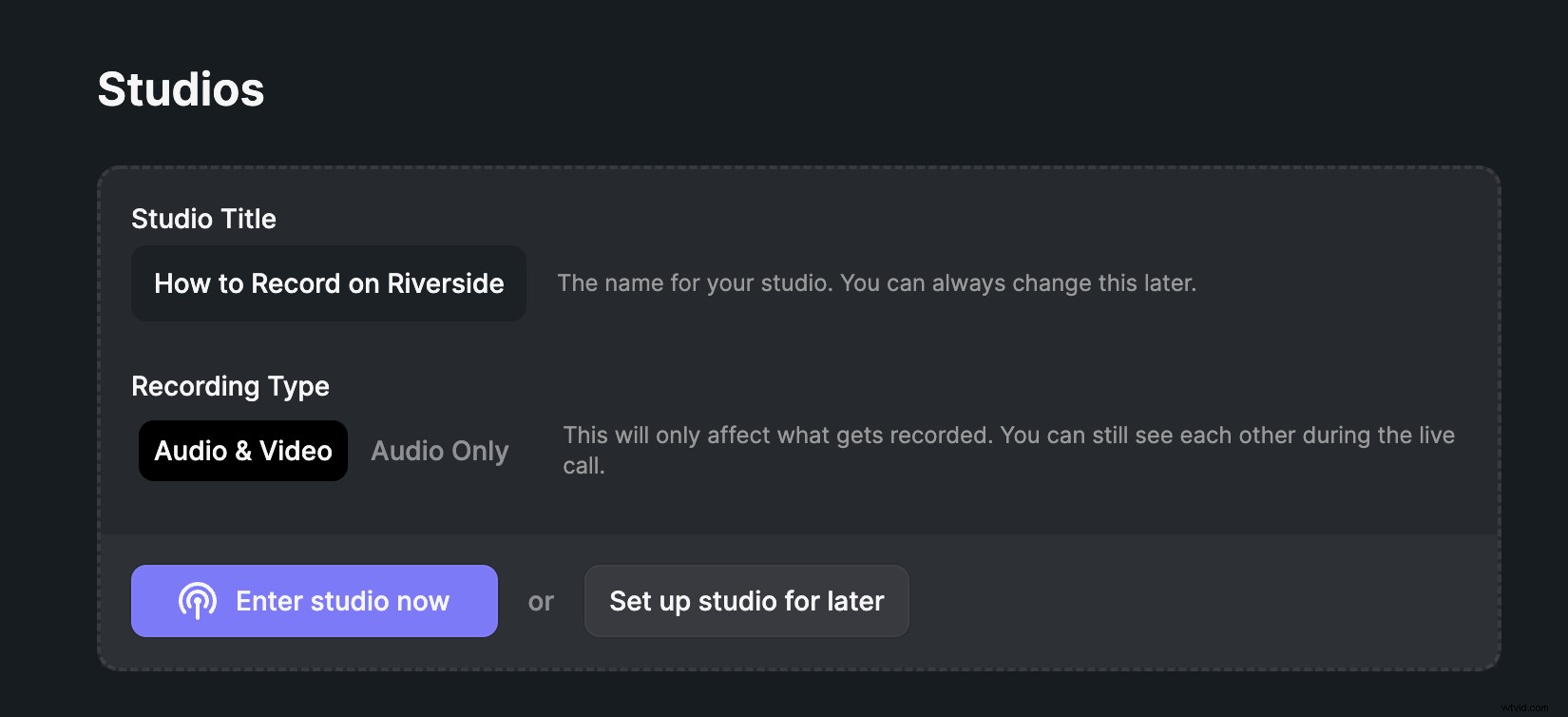
Task: Select the title How to Record on Riverside
Action: [328, 283]
